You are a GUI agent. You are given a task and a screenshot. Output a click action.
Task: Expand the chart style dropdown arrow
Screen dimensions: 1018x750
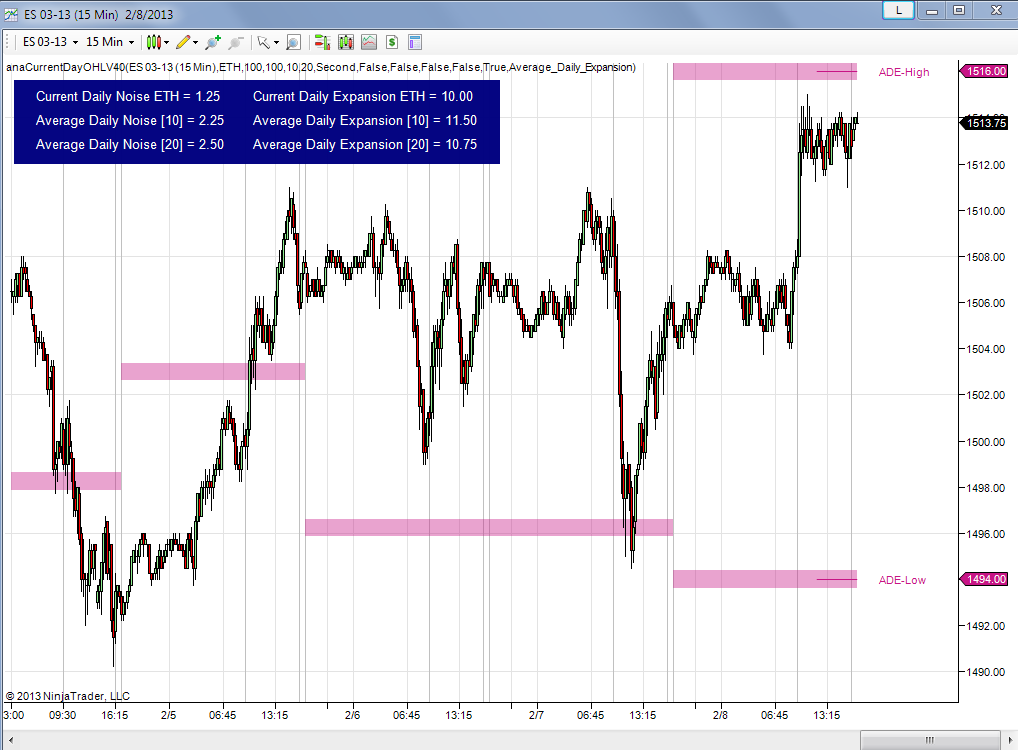(x=167, y=43)
